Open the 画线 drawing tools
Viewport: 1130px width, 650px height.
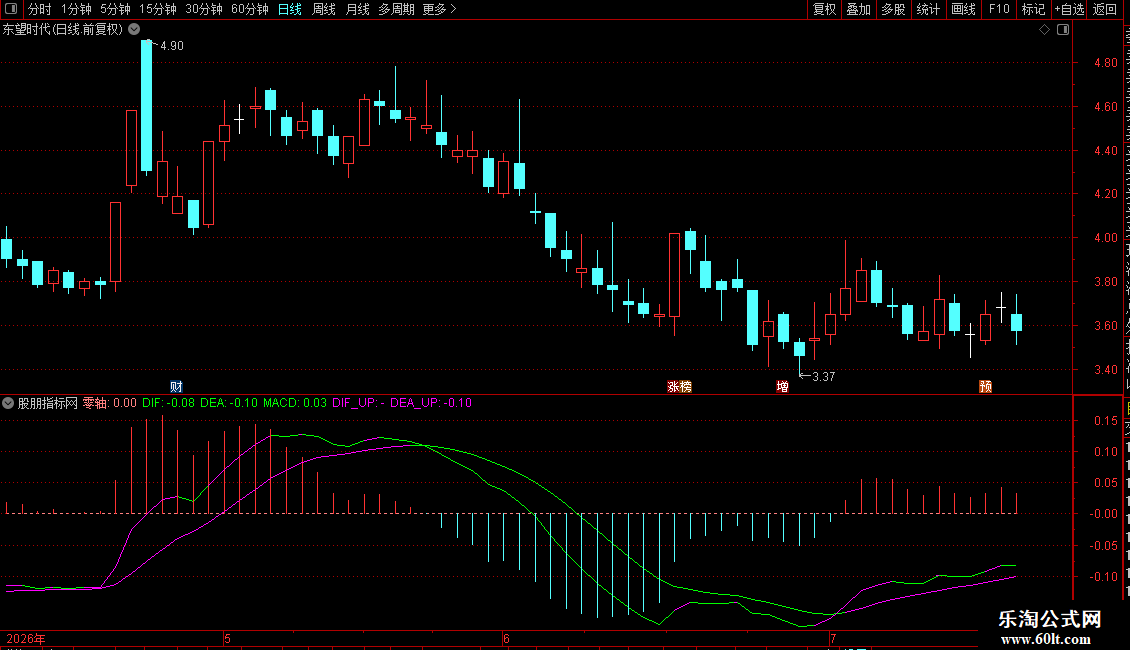pyautogui.click(x=964, y=9)
